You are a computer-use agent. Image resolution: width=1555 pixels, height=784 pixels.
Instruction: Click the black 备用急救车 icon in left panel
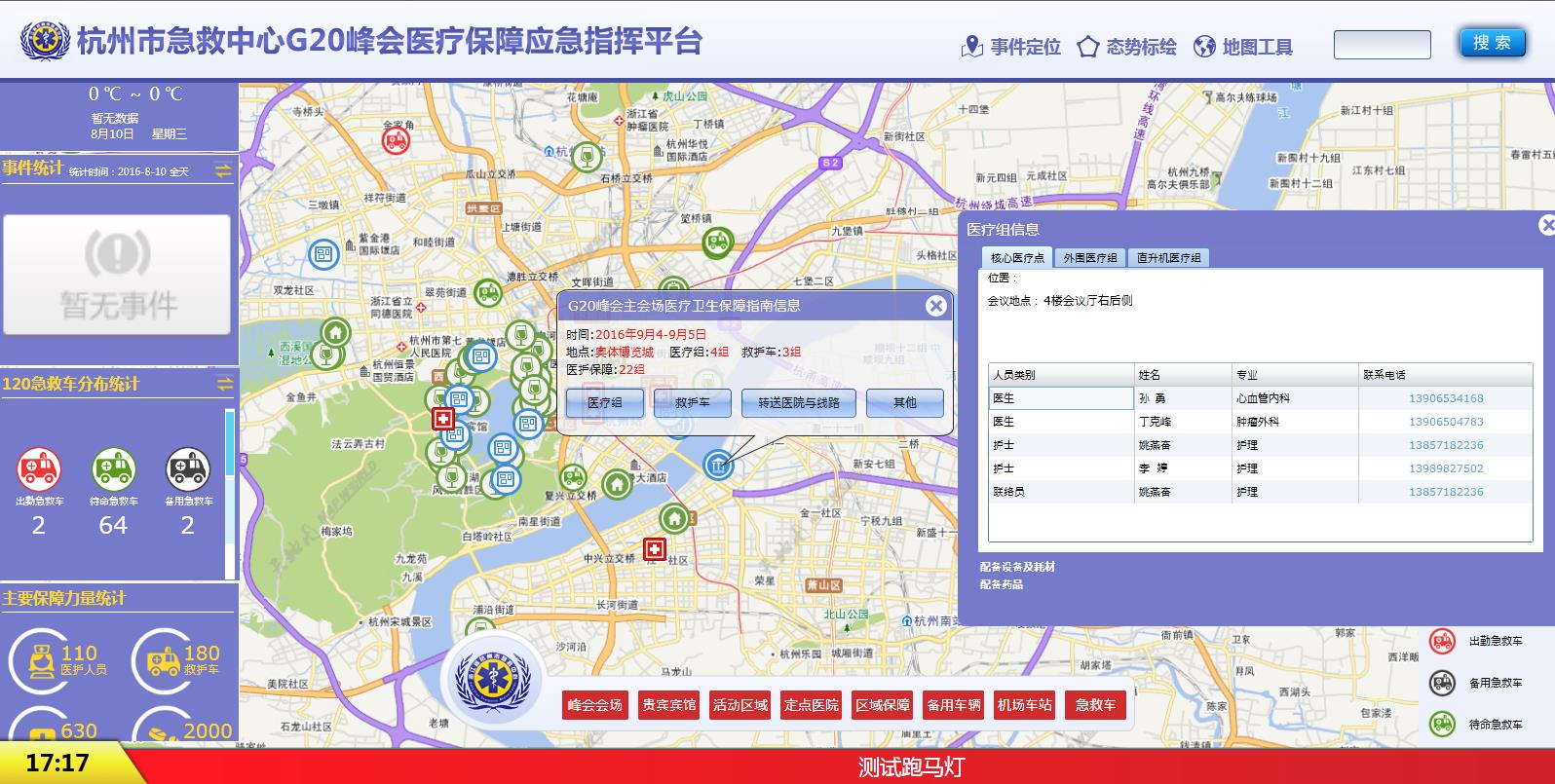187,469
